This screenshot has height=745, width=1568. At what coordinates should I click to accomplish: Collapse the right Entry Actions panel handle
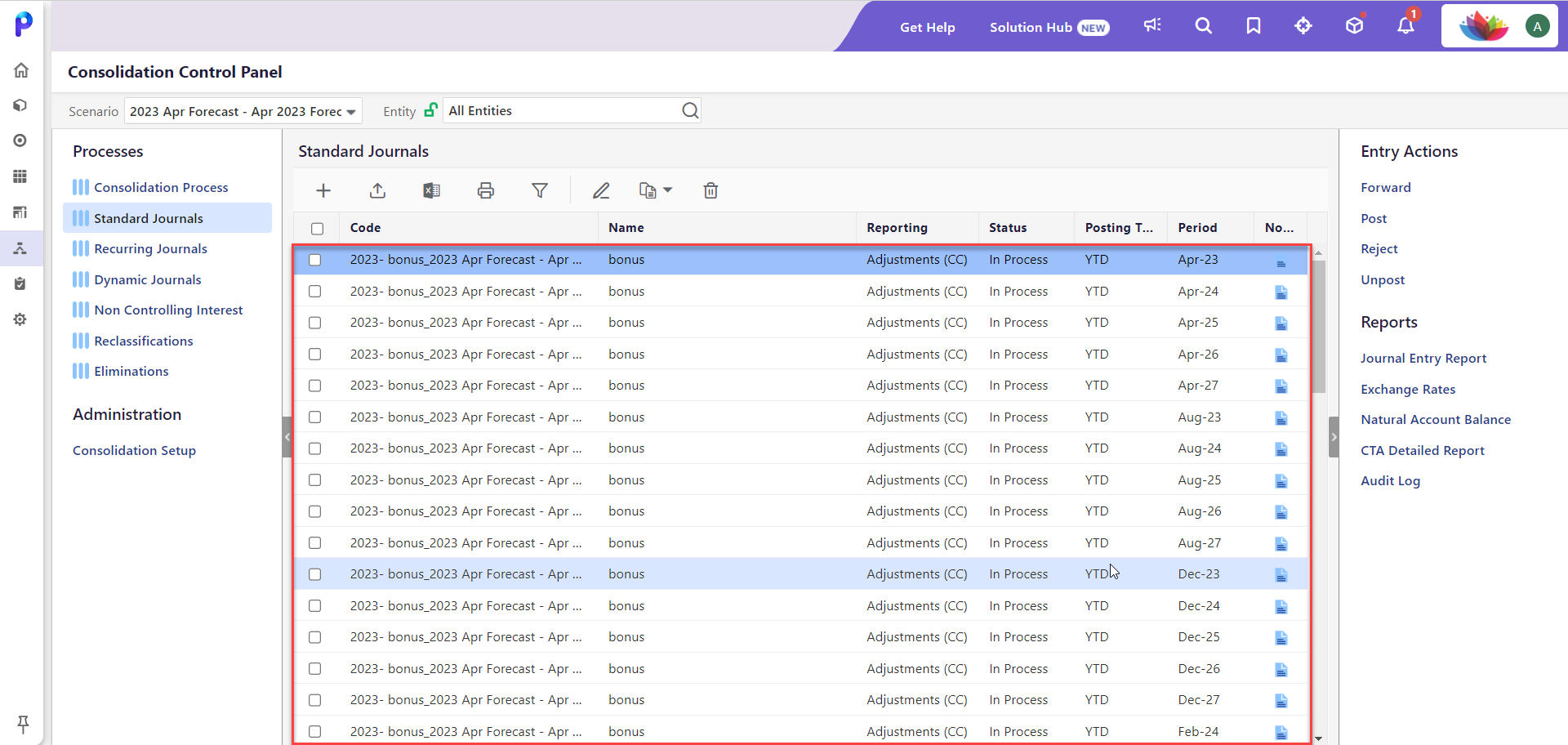point(1334,437)
